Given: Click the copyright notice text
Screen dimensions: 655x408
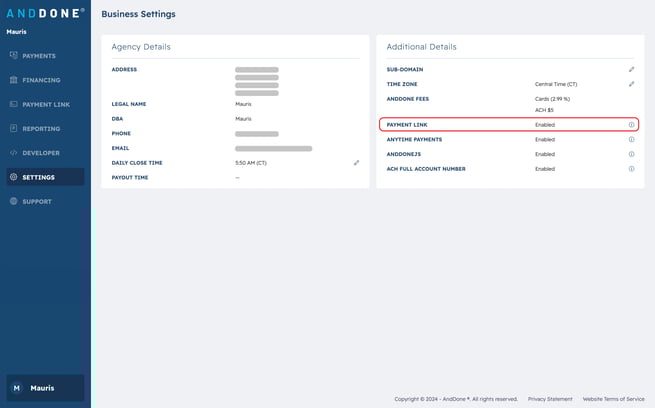Looking at the screenshot, I should [456, 399].
